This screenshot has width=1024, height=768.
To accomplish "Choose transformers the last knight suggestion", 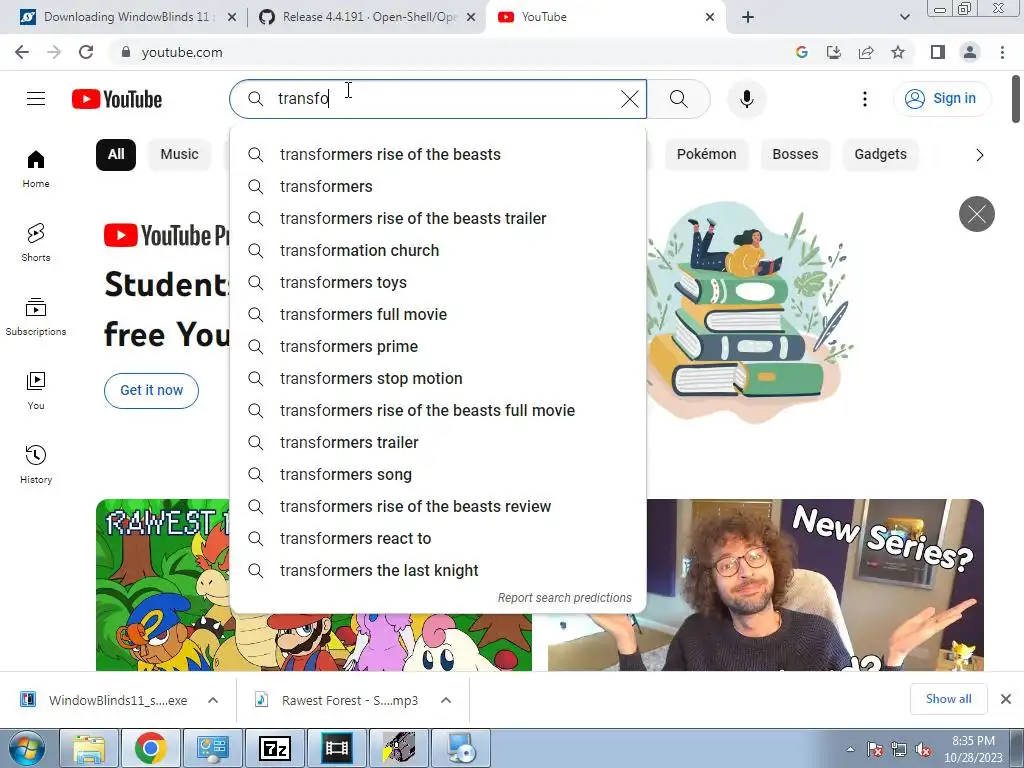I will (438, 571).
